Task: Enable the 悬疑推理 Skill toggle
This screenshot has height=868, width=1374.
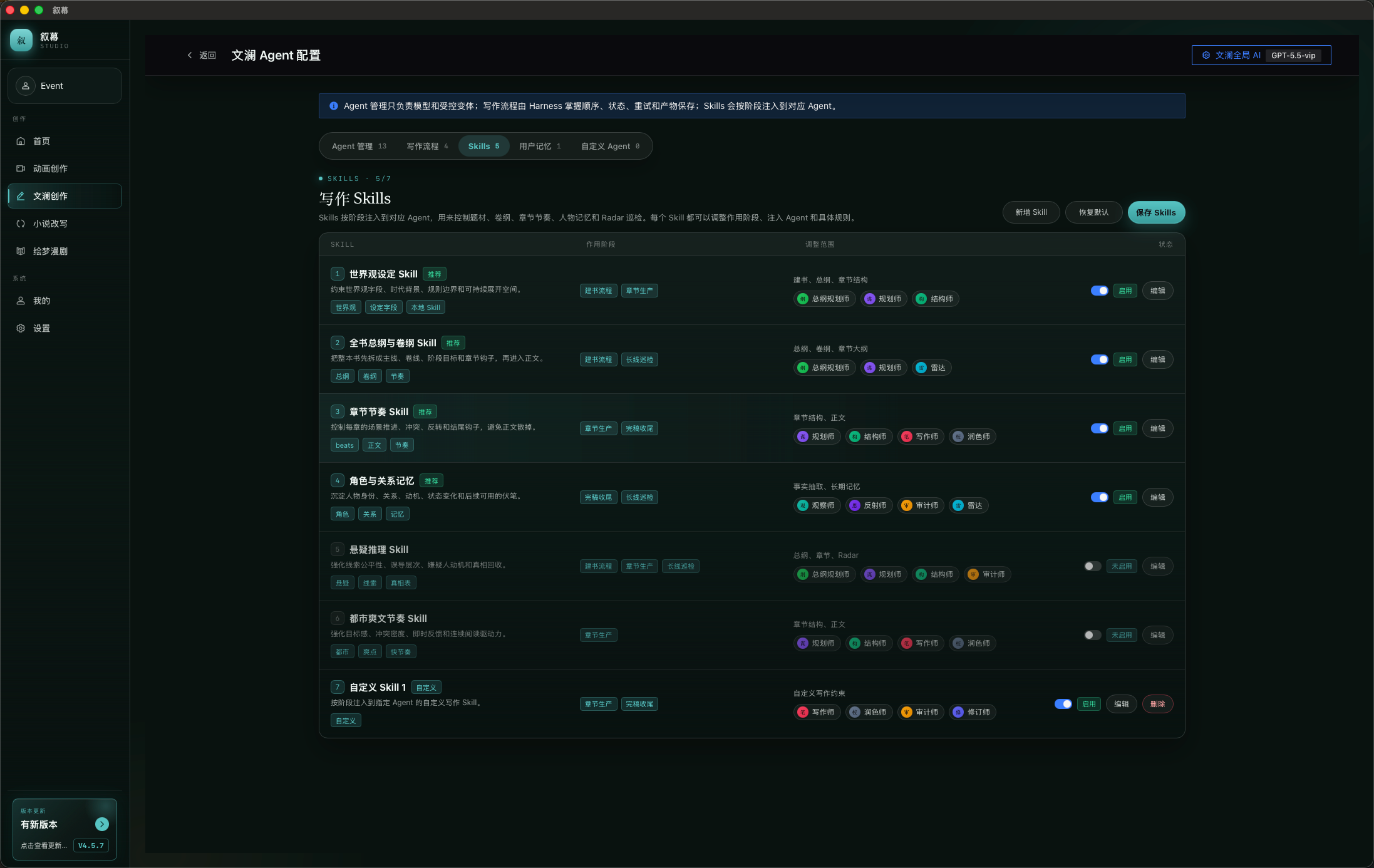Action: (1093, 566)
